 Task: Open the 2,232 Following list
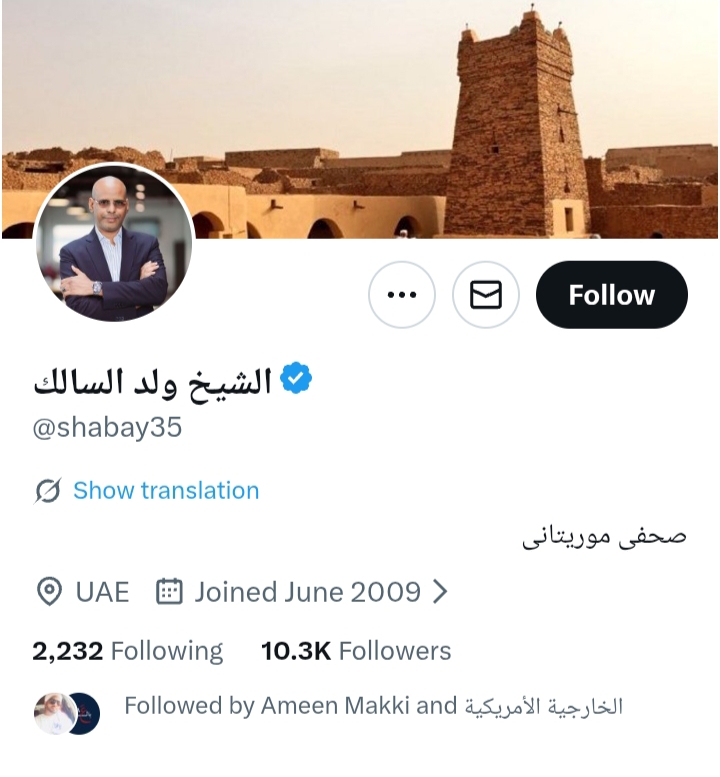pos(127,651)
